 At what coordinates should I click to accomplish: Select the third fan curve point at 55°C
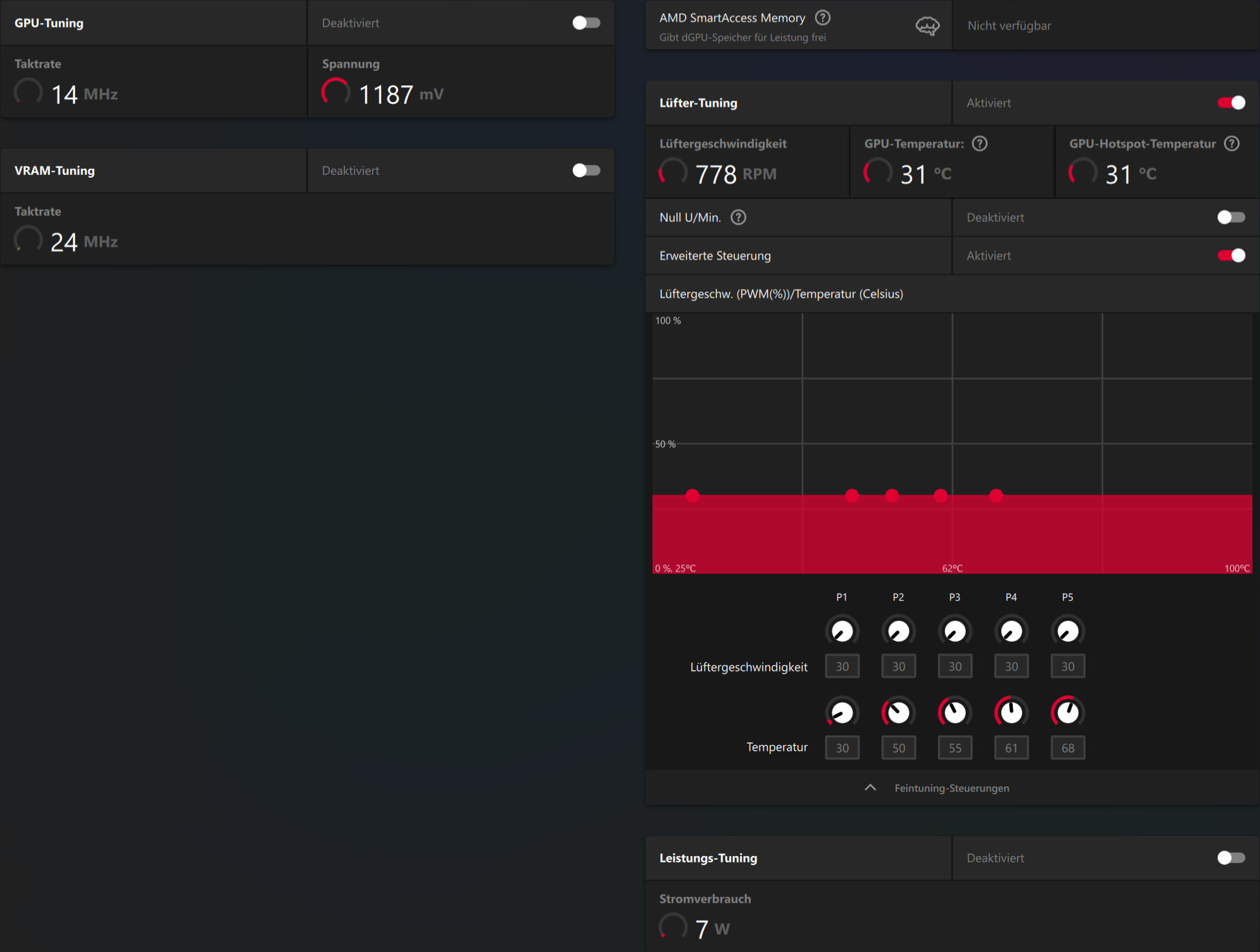pos(892,495)
